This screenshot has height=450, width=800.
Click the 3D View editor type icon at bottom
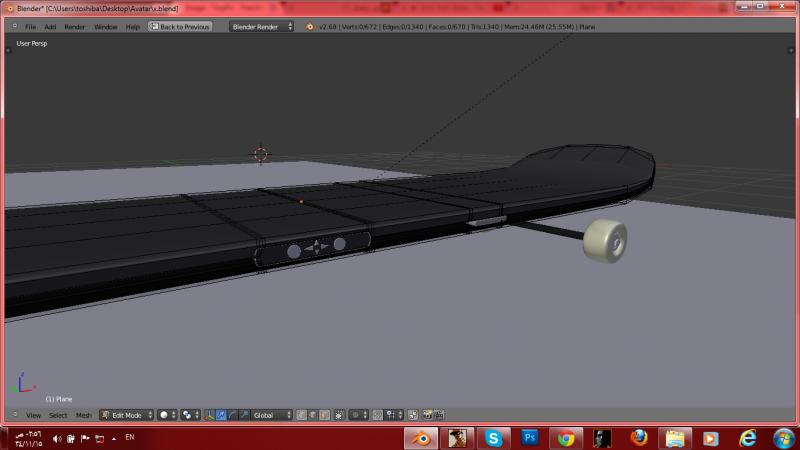14,415
